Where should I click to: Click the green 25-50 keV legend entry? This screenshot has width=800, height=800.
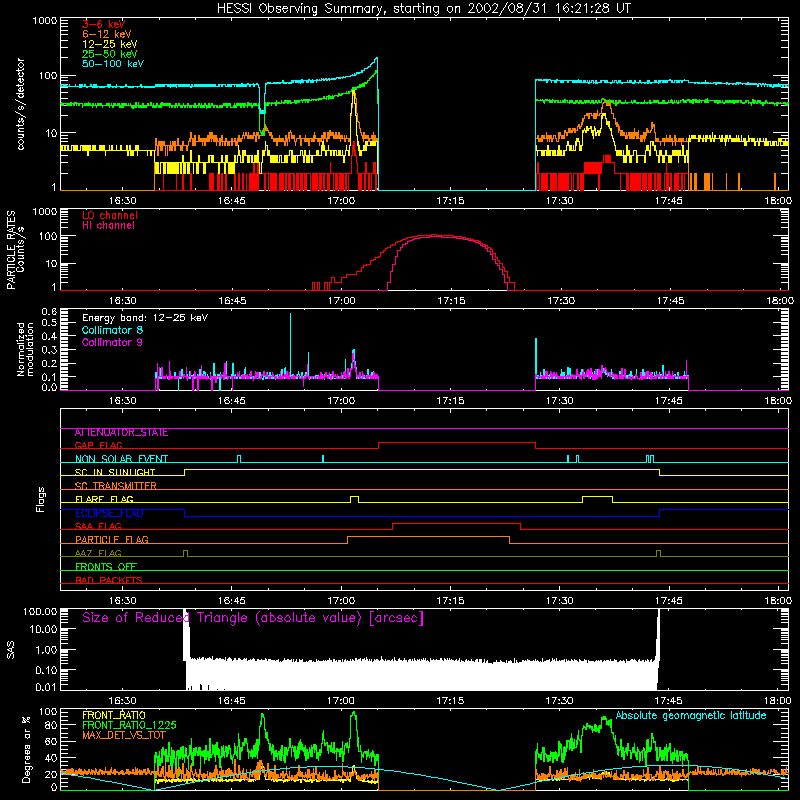pos(110,54)
